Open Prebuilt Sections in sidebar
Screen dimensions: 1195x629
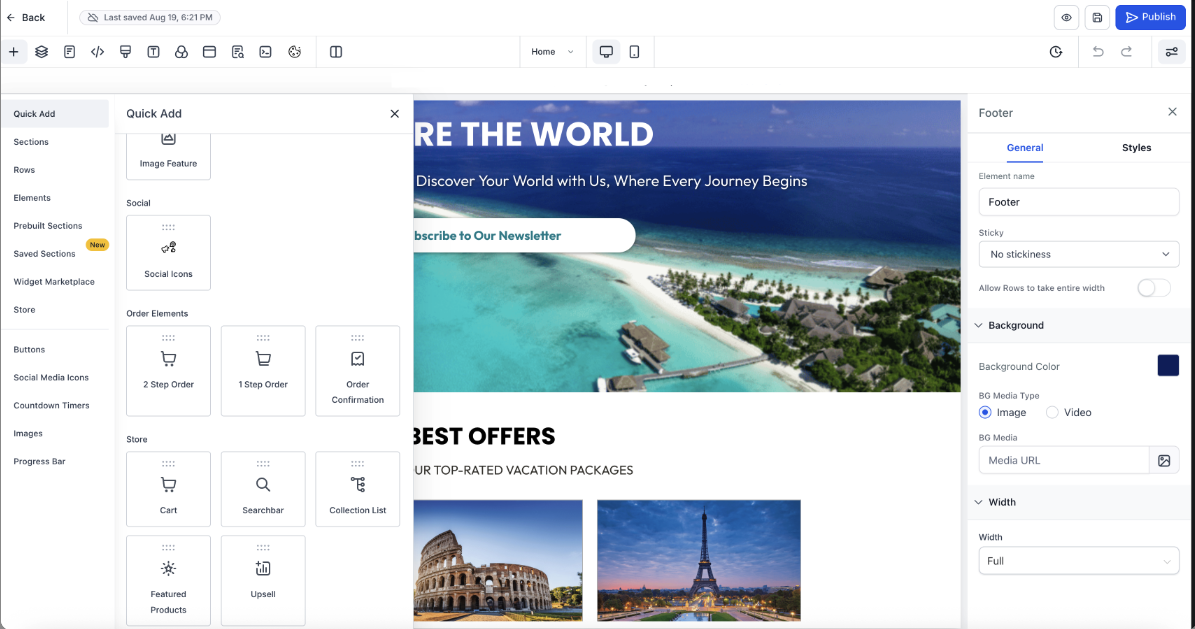click(x=48, y=226)
